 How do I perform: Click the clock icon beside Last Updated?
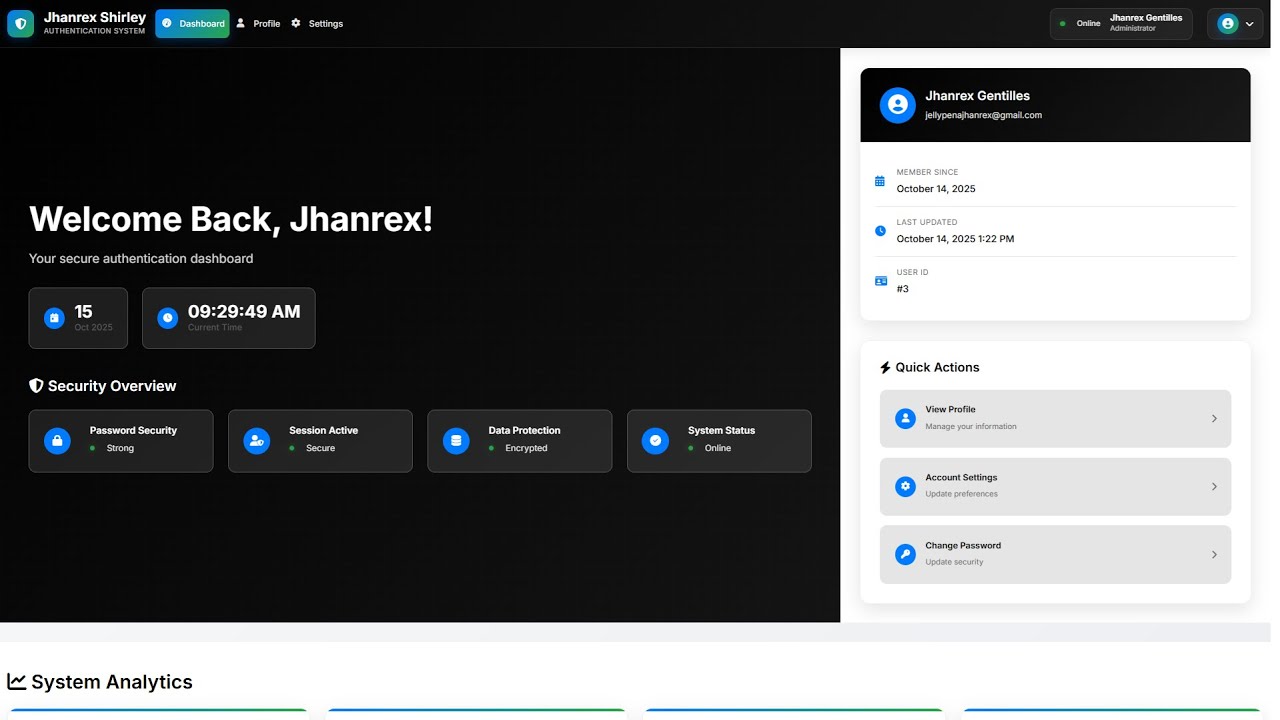pos(880,231)
